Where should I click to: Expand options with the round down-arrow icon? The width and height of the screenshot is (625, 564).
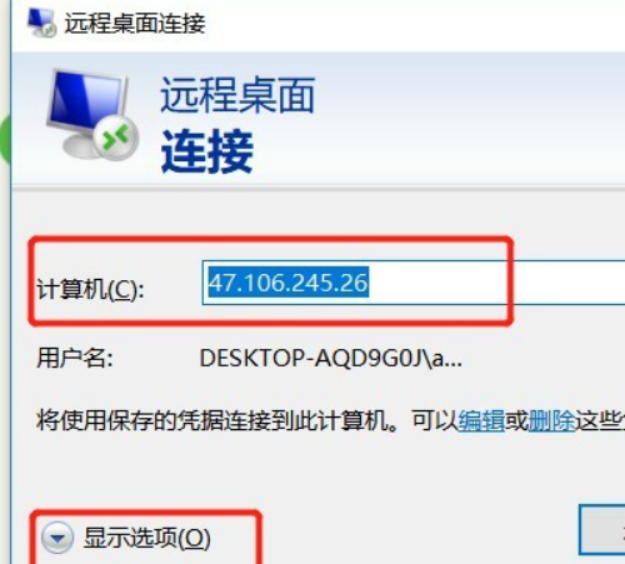57,538
